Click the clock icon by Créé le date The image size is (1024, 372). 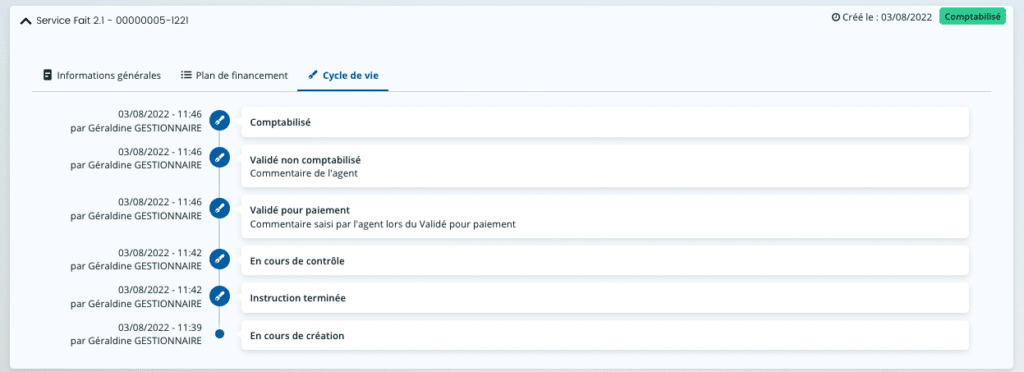[x=835, y=18]
